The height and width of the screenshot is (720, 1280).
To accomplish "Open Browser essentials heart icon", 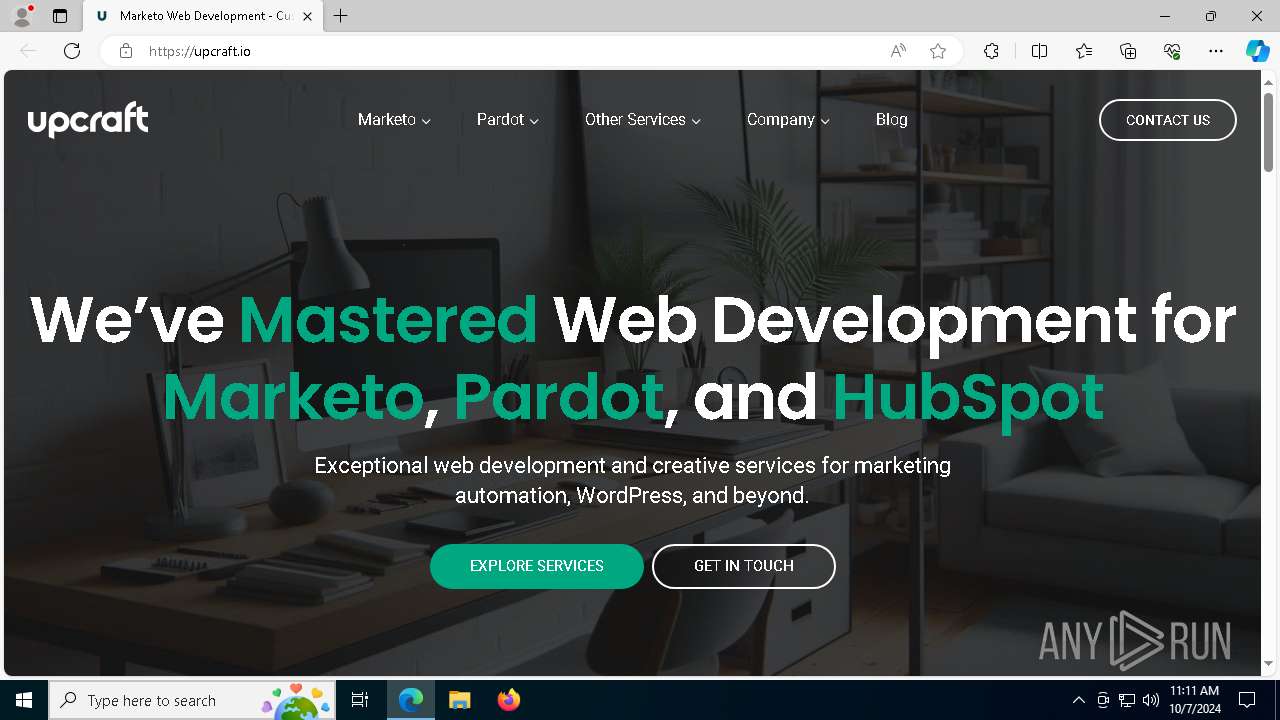I will click(x=1172, y=51).
